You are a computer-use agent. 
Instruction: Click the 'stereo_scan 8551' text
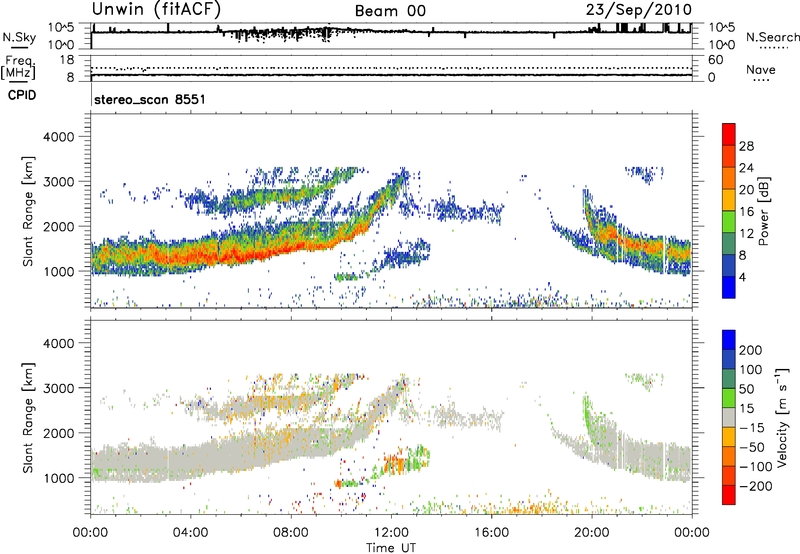point(150,99)
